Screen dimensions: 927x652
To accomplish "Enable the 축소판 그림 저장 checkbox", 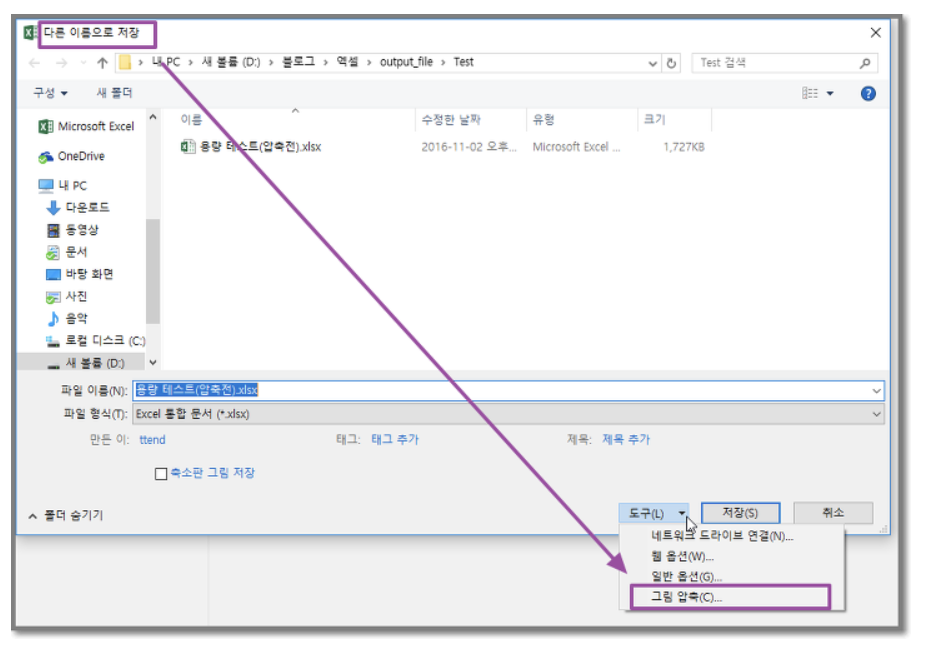I will [161, 473].
